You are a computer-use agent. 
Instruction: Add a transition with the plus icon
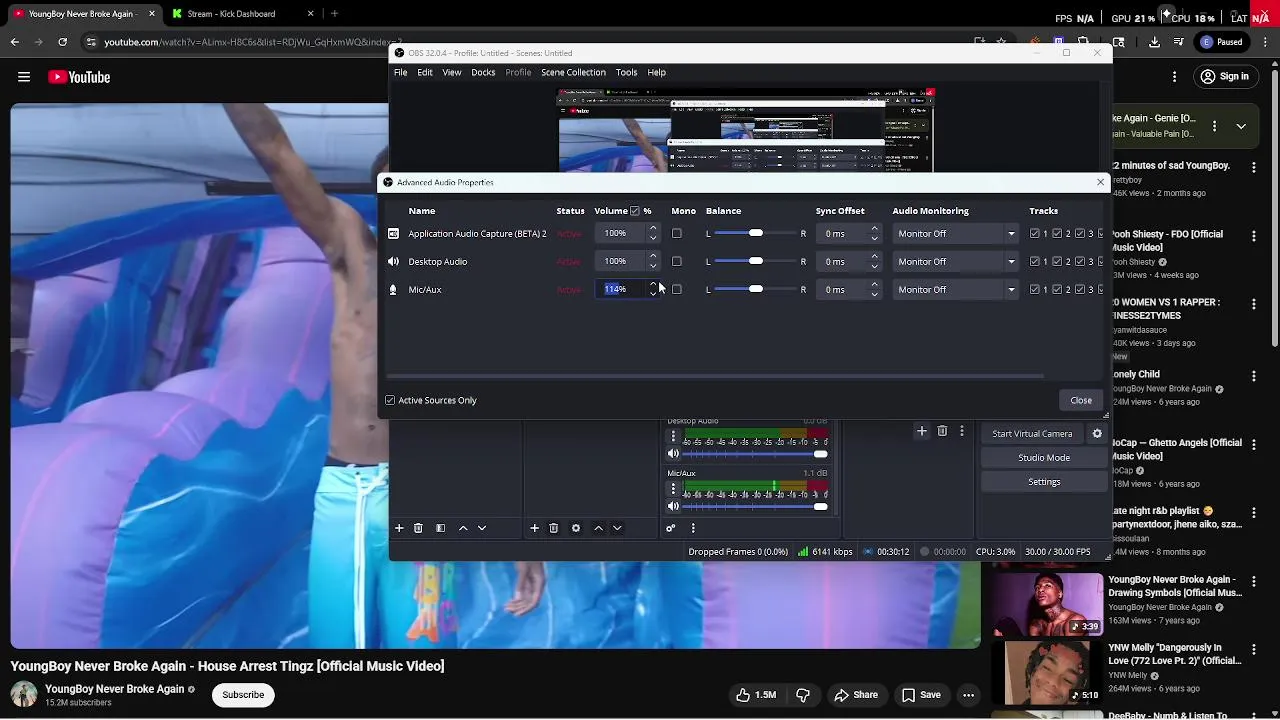(x=922, y=431)
